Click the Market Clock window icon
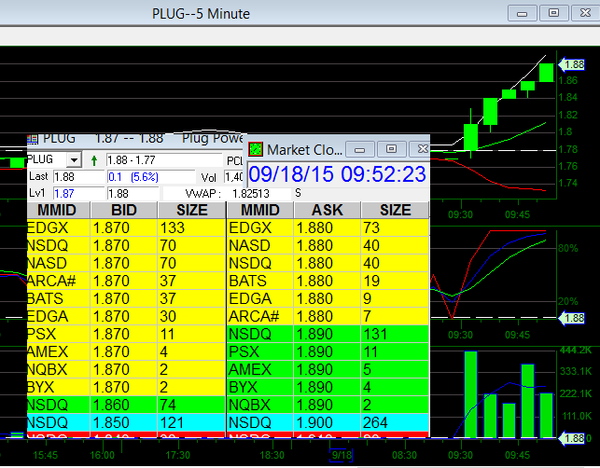This screenshot has width=600, height=468. pyautogui.click(x=257, y=149)
